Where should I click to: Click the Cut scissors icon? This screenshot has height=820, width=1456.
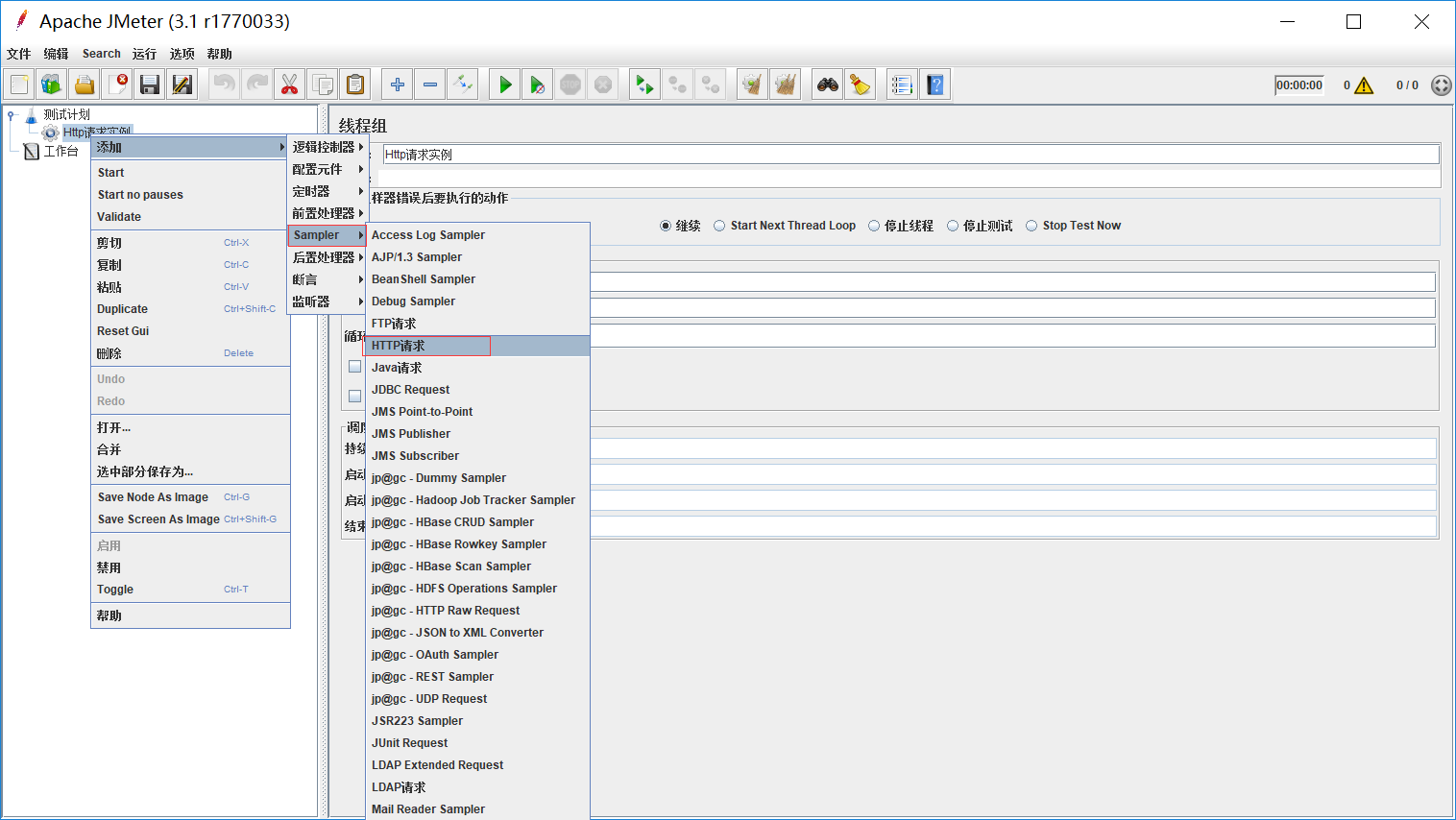coord(290,84)
